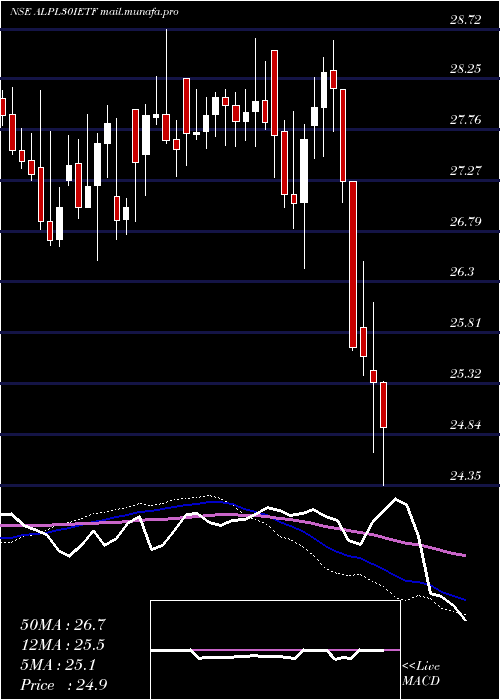This screenshot has width=500, height=700.
Task: Click the 26.79 price axis label
Action: click(x=466, y=221)
